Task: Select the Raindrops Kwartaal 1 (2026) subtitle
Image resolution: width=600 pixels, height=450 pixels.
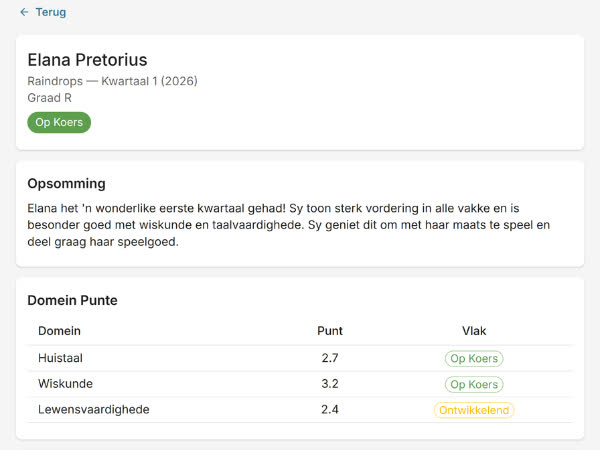Action: pos(112,81)
